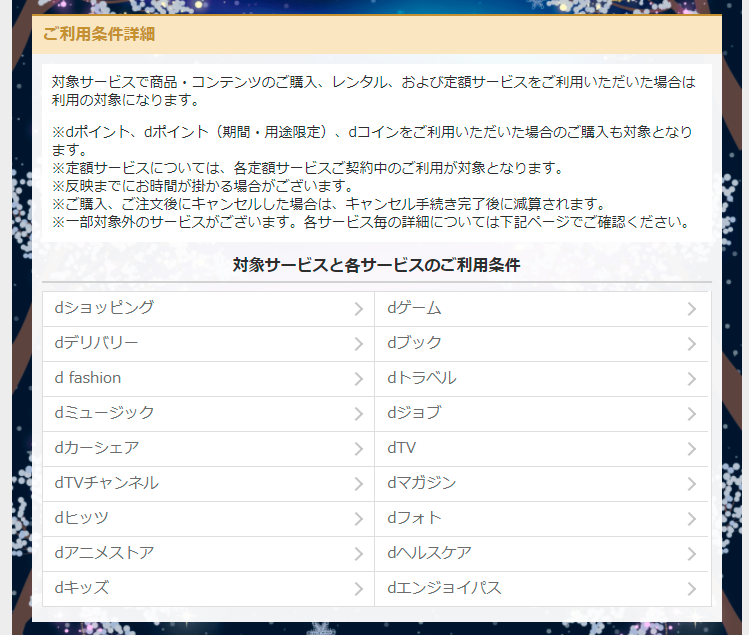Viewport: 749px width, 635px height.
Task: Open dアニメストア details
Action: pyautogui.click(x=208, y=554)
